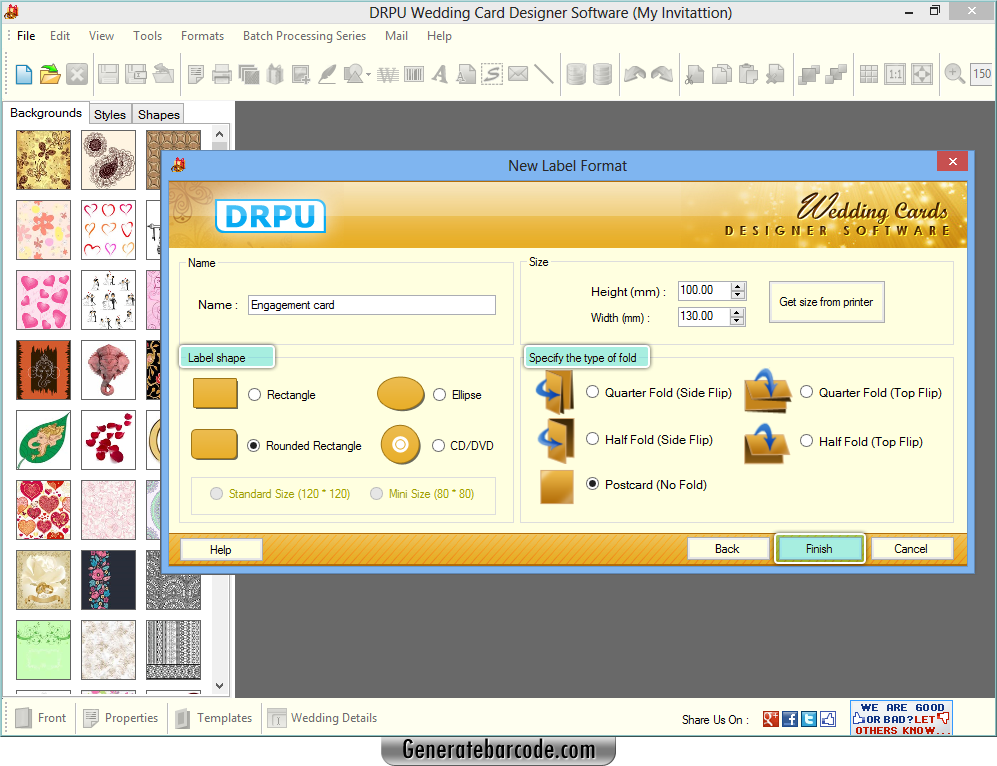The height and width of the screenshot is (766, 997).
Task: Select the pink hearts background thumbnail
Action: (x=43, y=299)
